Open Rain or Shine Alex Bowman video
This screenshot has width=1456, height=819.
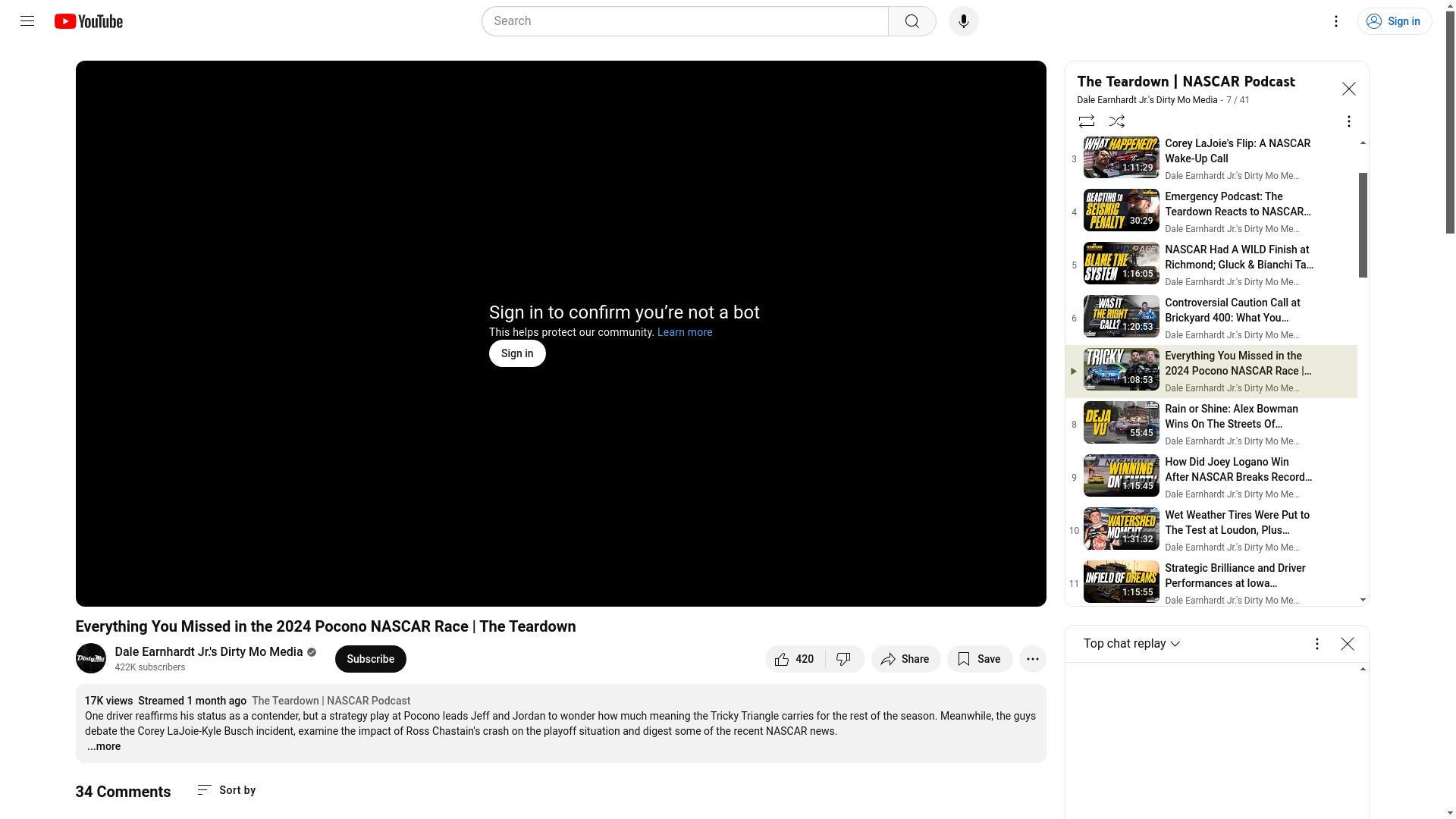click(x=1211, y=424)
